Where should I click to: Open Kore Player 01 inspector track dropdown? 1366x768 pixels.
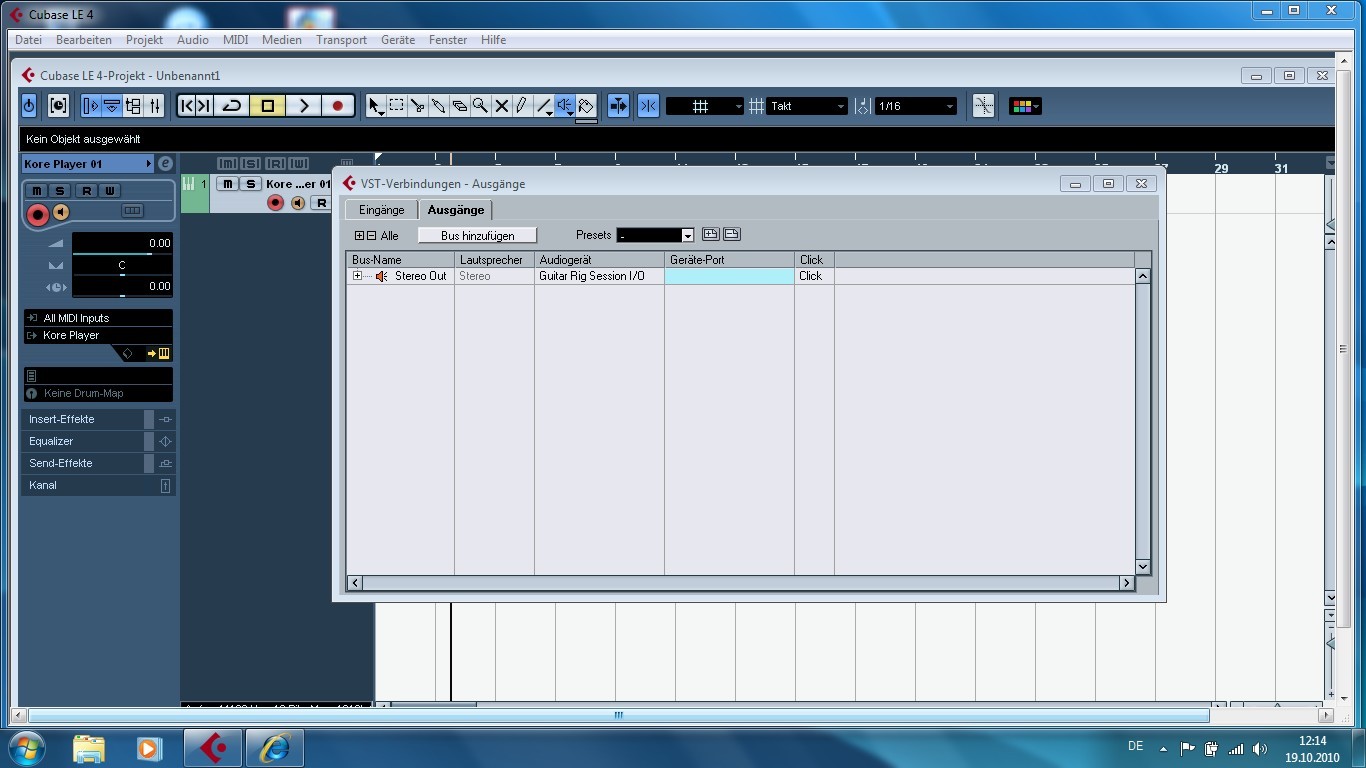tap(88, 164)
